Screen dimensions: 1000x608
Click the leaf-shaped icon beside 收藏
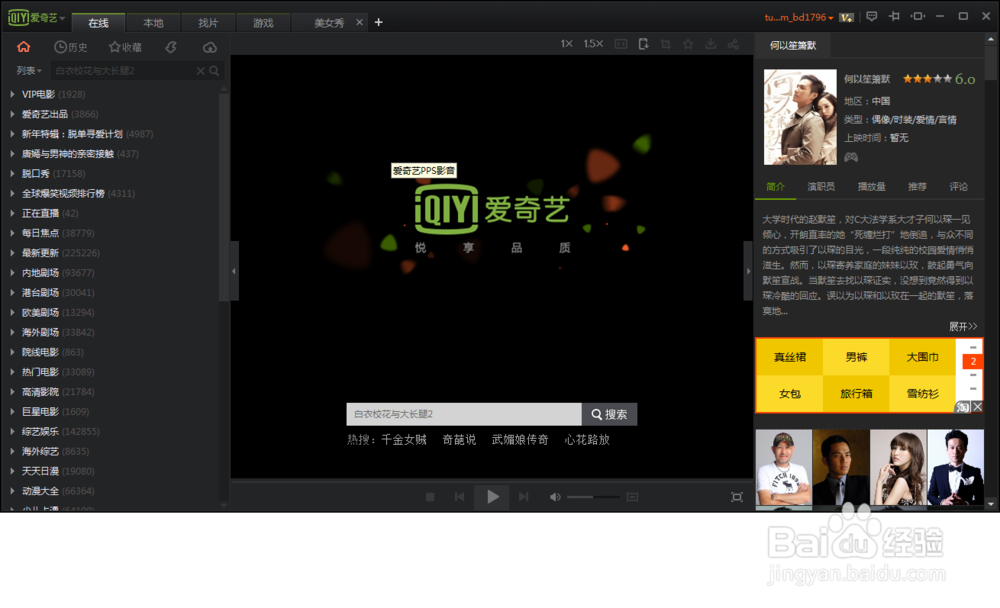pos(171,47)
